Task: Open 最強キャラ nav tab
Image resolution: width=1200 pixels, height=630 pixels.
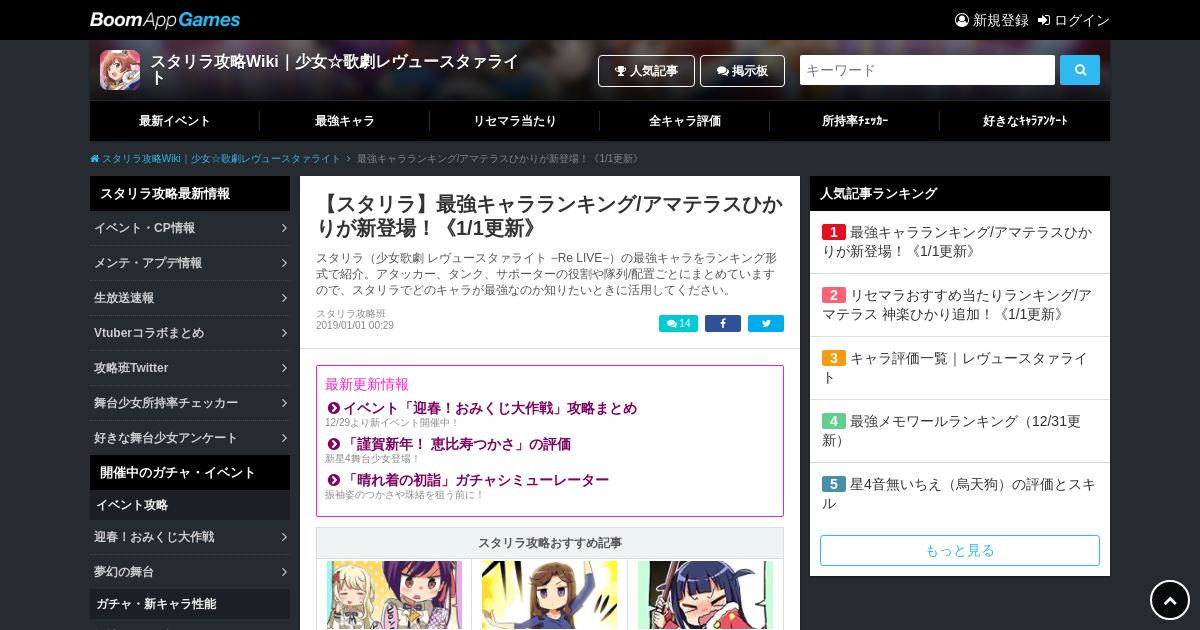Action: tap(345, 121)
